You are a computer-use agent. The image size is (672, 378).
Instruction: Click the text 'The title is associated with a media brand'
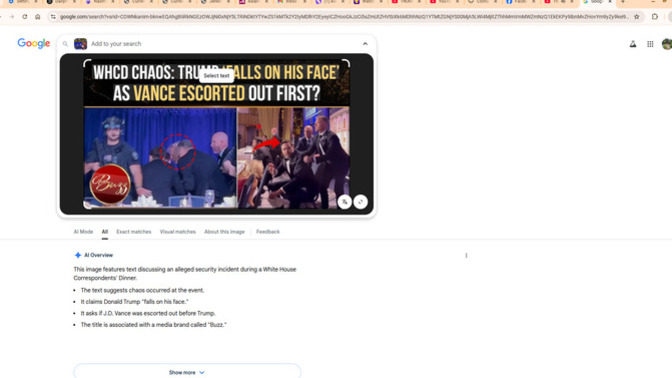point(136,325)
